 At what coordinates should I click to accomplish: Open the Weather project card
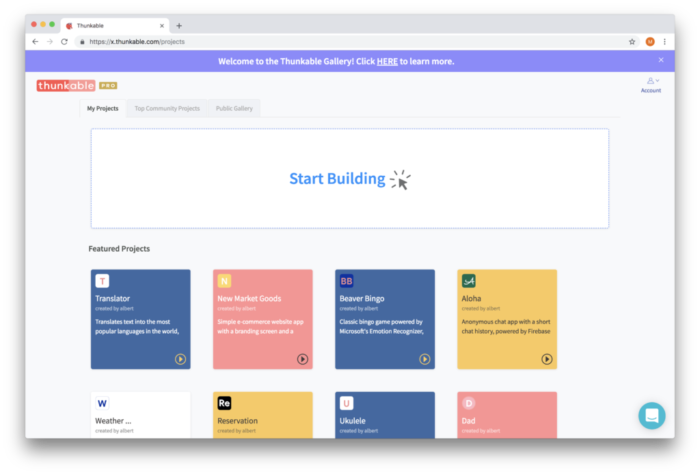pyautogui.click(x=141, y=415)
